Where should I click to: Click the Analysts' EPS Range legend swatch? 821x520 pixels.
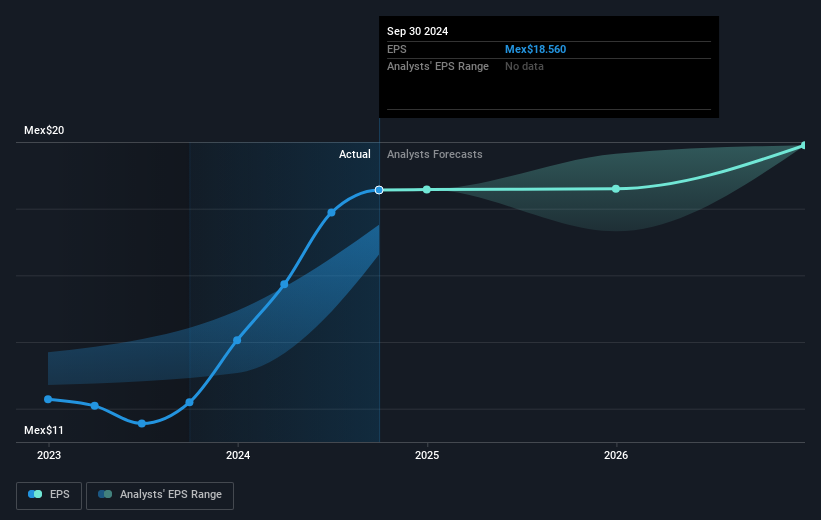(x=105, y=494)
